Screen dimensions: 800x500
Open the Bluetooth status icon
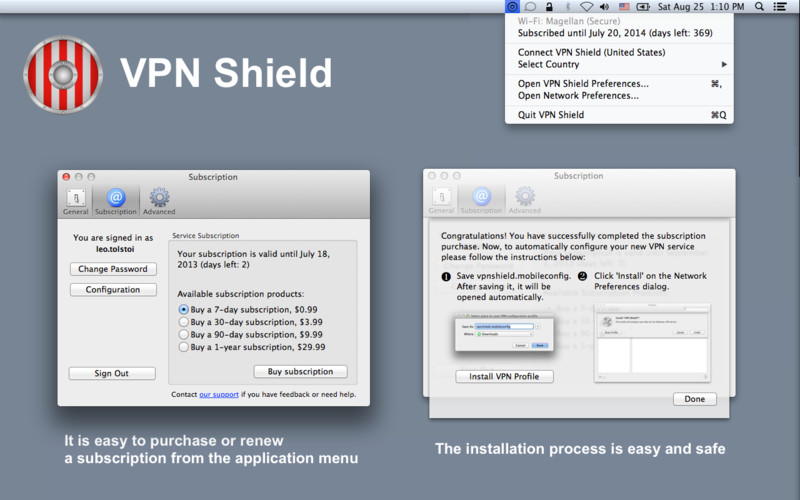click(x=567, y=7)
